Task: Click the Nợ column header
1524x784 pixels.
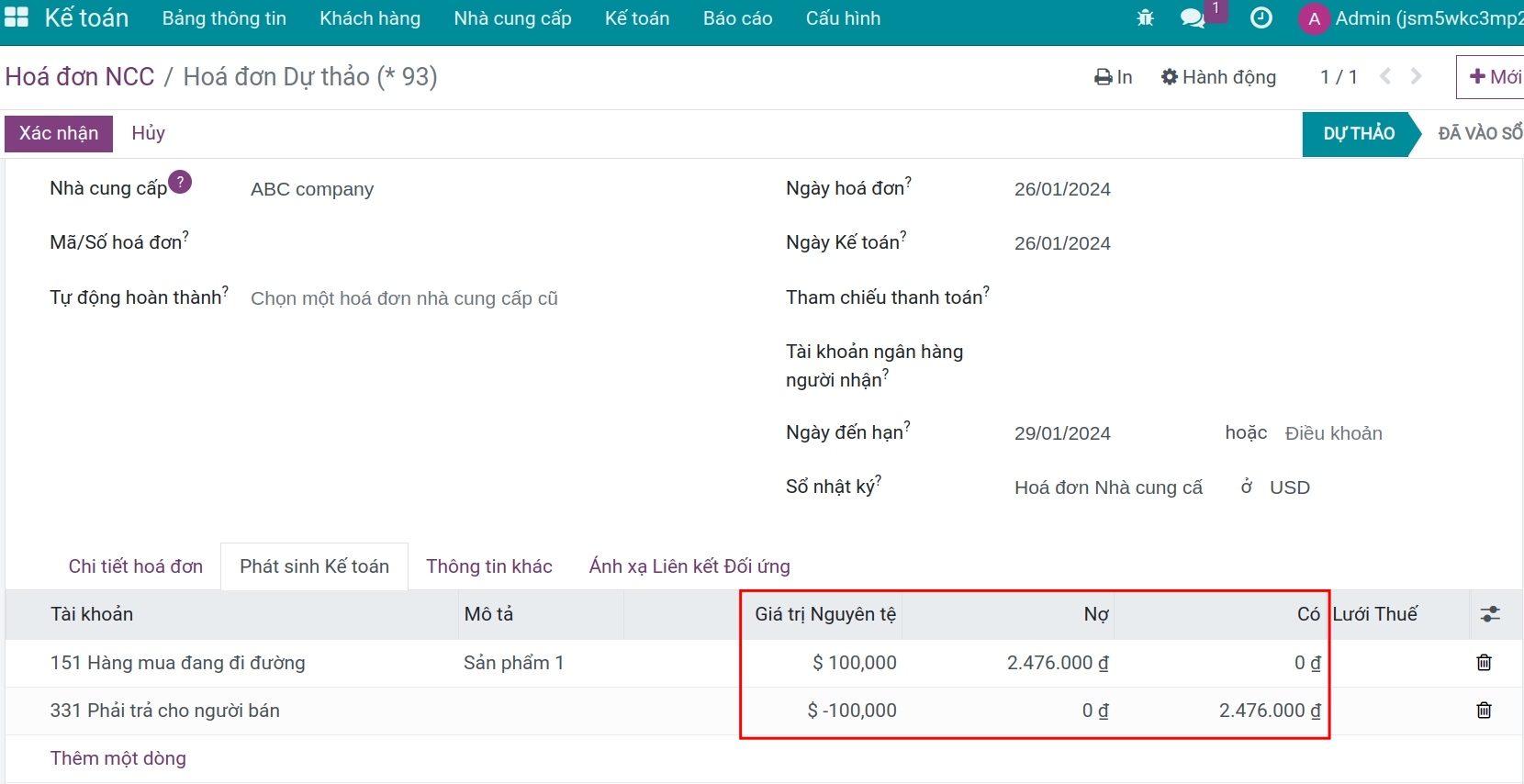Action: 1008,614
